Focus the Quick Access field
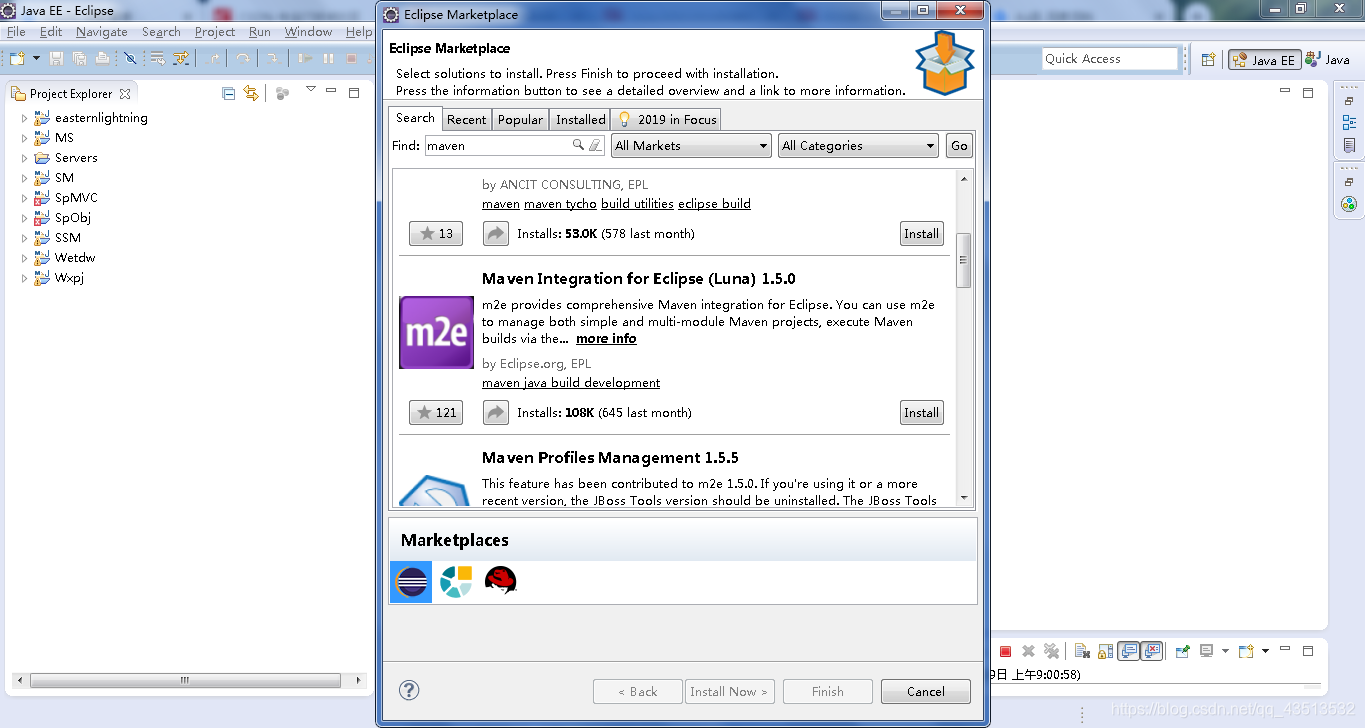 1110,59
